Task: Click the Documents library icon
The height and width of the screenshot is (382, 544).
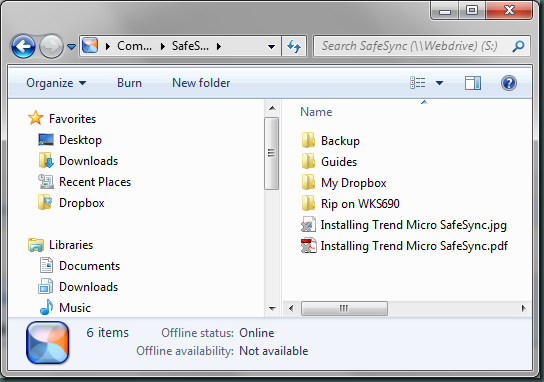Action: point(46,265)
